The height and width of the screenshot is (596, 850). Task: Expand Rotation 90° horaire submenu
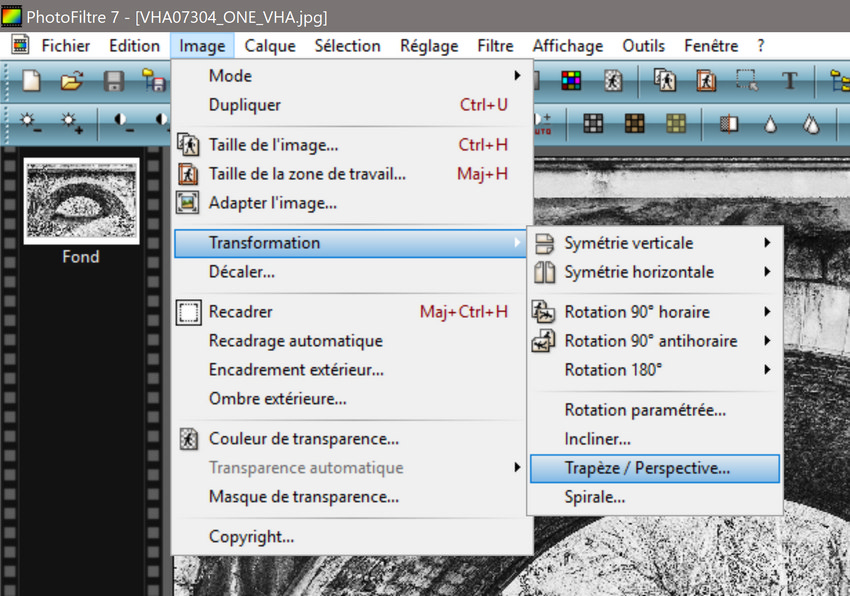[655, 312]
